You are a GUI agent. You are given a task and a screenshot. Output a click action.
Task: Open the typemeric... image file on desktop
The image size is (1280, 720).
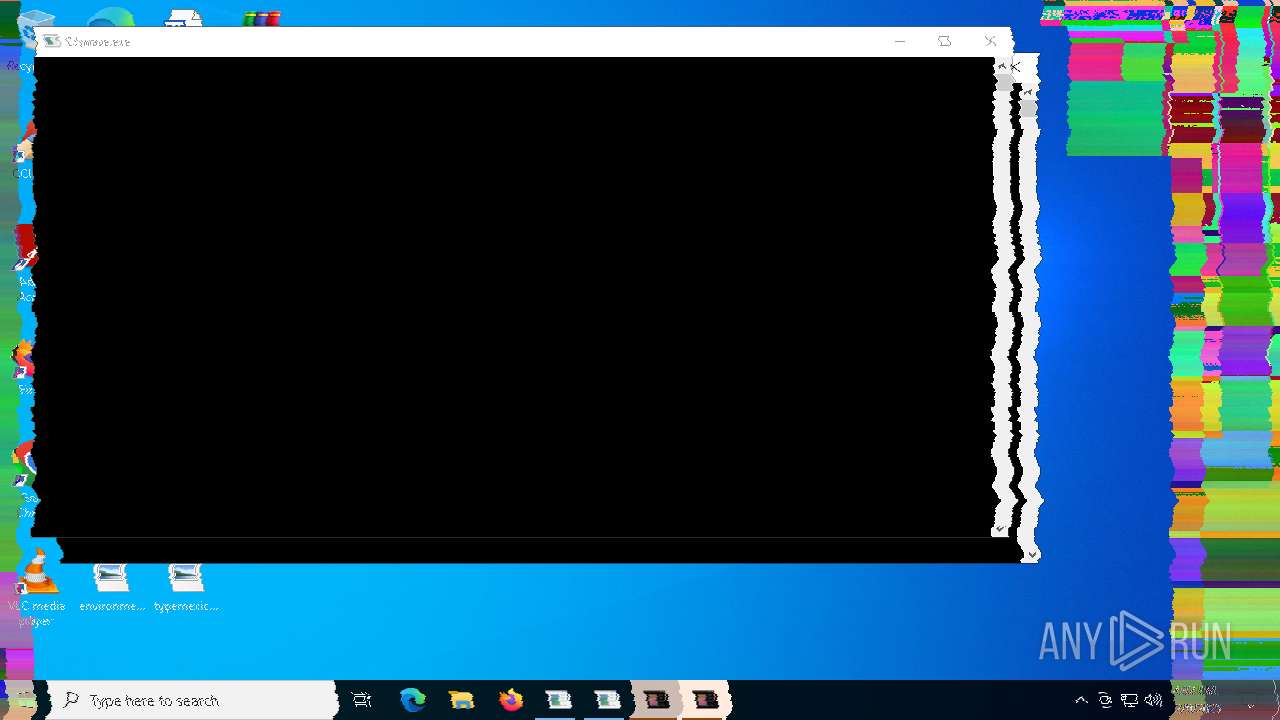[x=186, y=588]
